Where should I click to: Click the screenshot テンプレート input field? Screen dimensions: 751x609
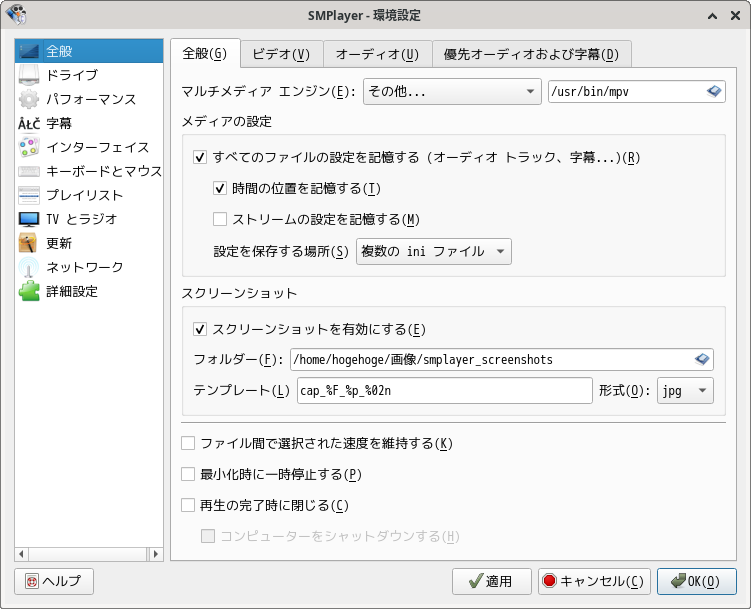click(x=445, y=390)
